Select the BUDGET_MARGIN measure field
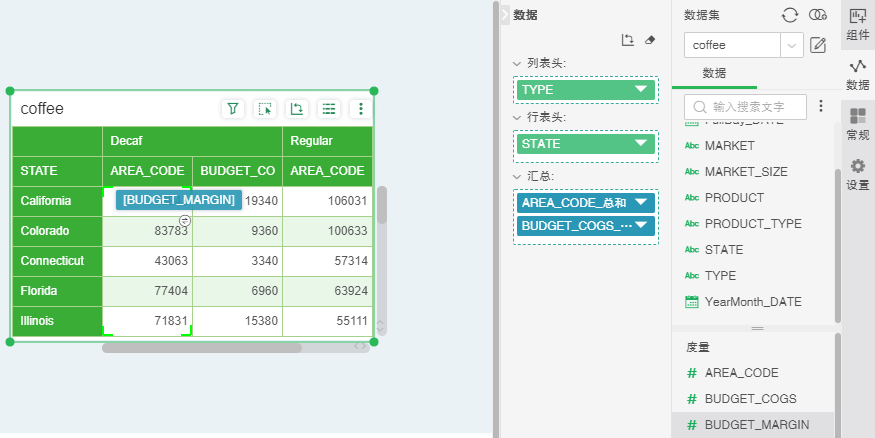Screen dimensions: 875x438 click(757, 425)
